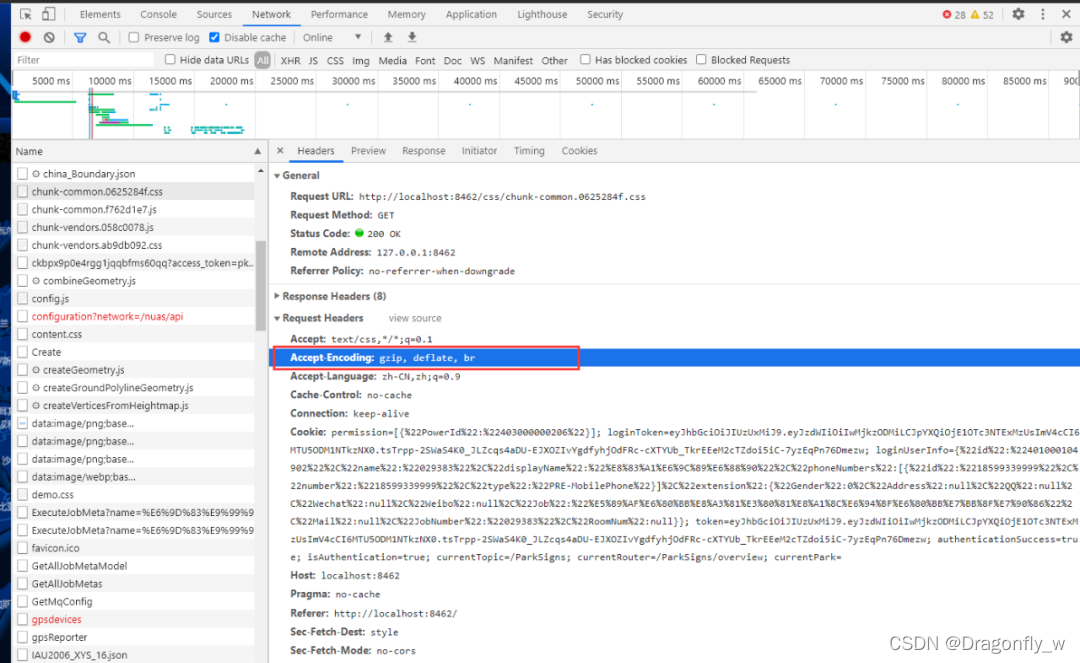
Task: Tick checkbox beside favicon.ico
Action: (x=23, y=548)
